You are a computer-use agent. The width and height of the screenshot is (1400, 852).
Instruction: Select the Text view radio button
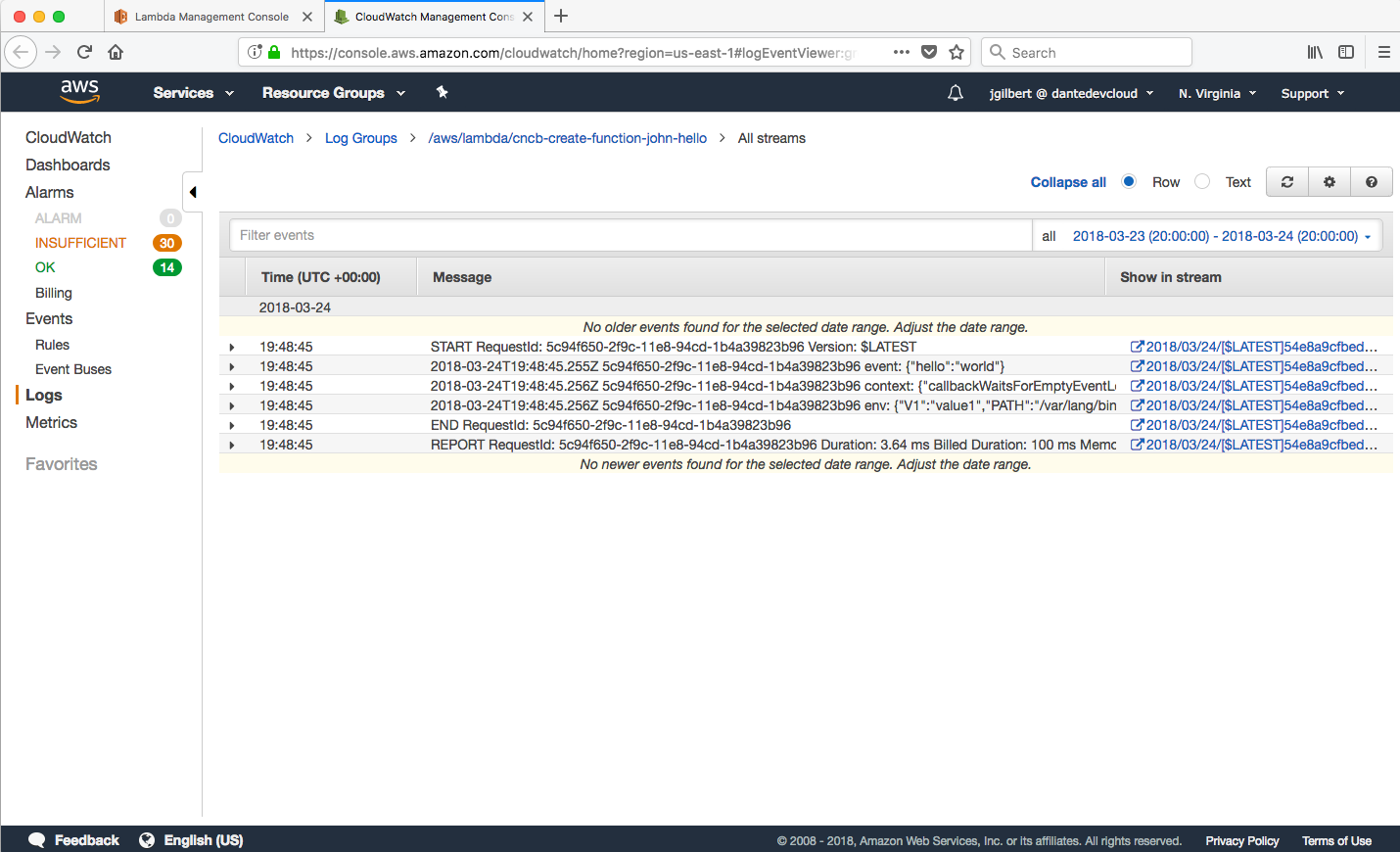coord(1202,181)
